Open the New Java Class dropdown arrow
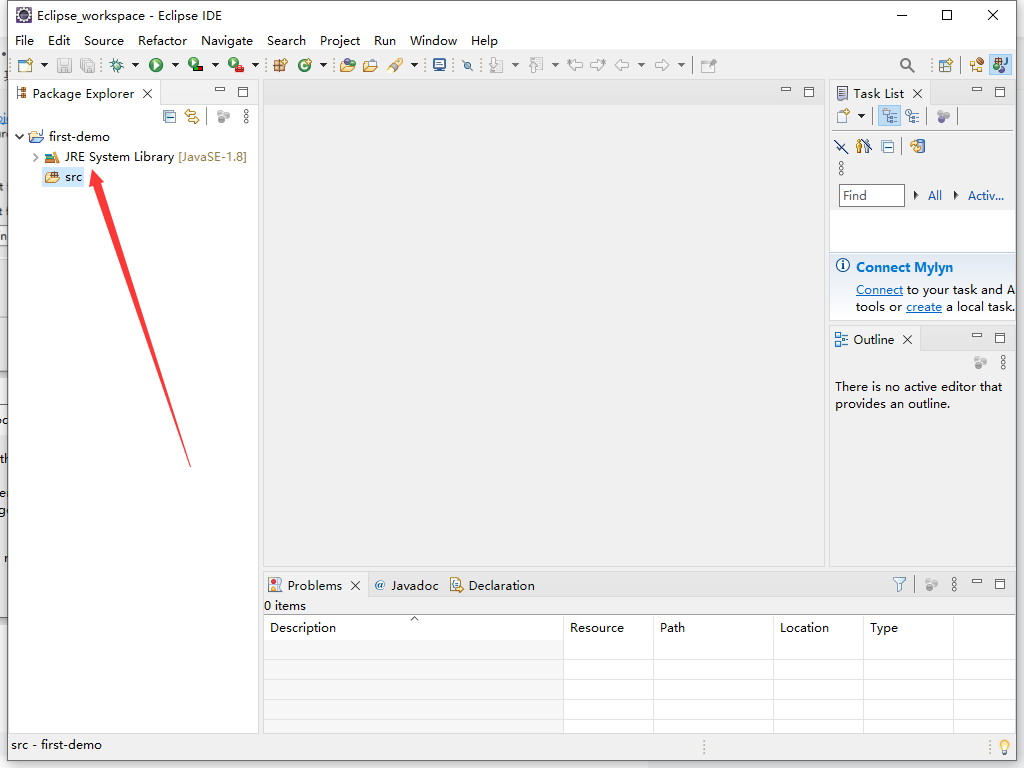This screenshot has width=1024, height=768. pos(323,65)
